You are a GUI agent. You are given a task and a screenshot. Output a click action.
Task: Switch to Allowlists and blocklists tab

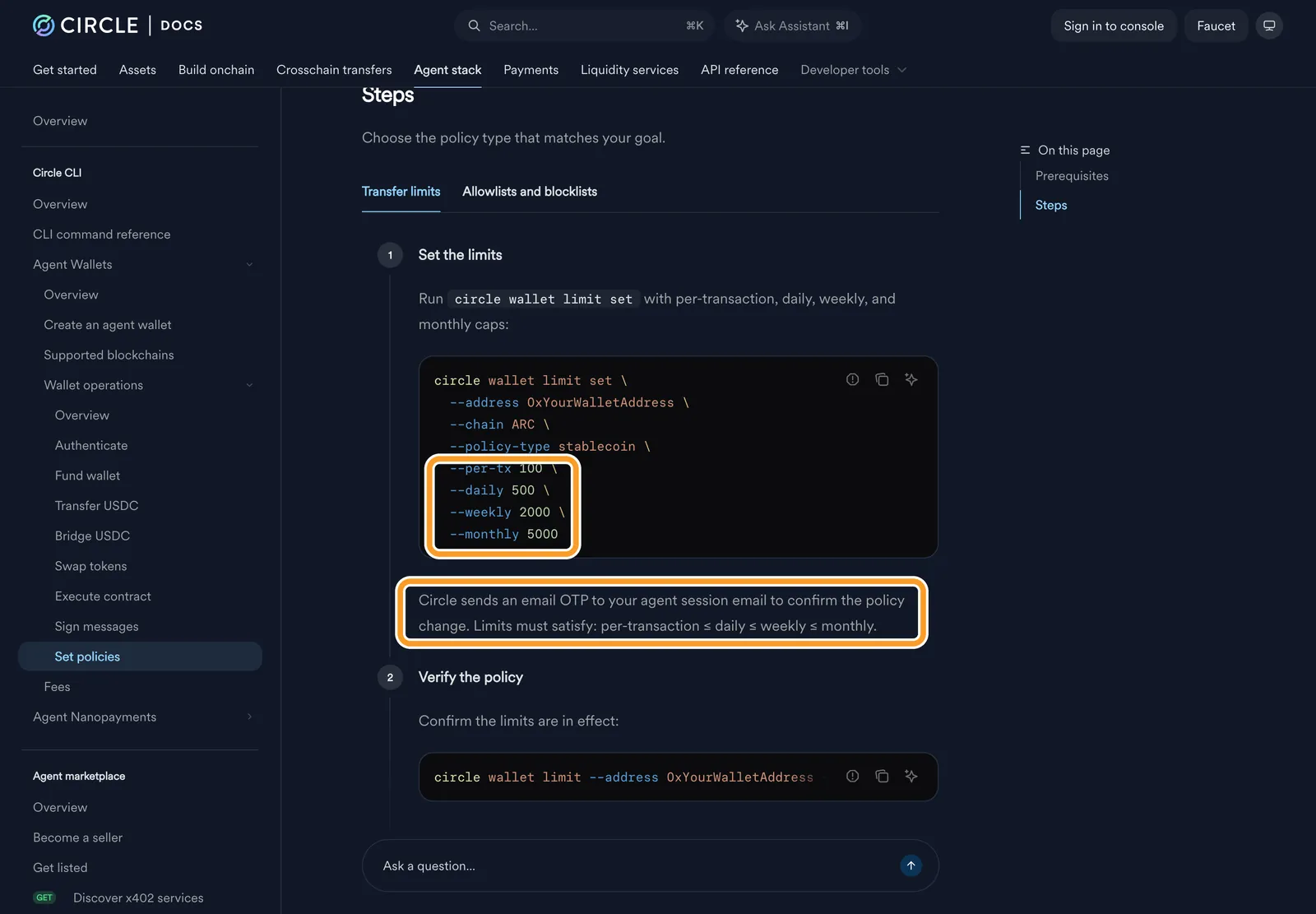point(530,191)
